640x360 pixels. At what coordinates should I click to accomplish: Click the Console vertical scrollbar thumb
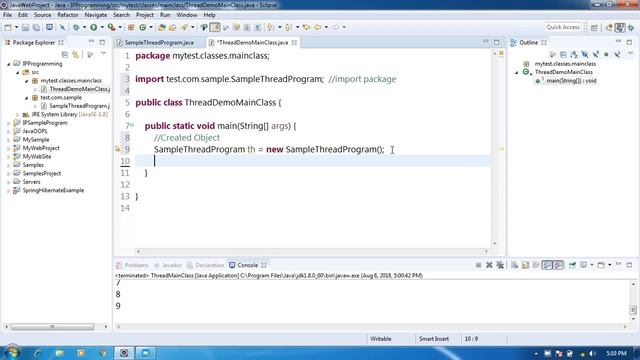coord(633,310)
